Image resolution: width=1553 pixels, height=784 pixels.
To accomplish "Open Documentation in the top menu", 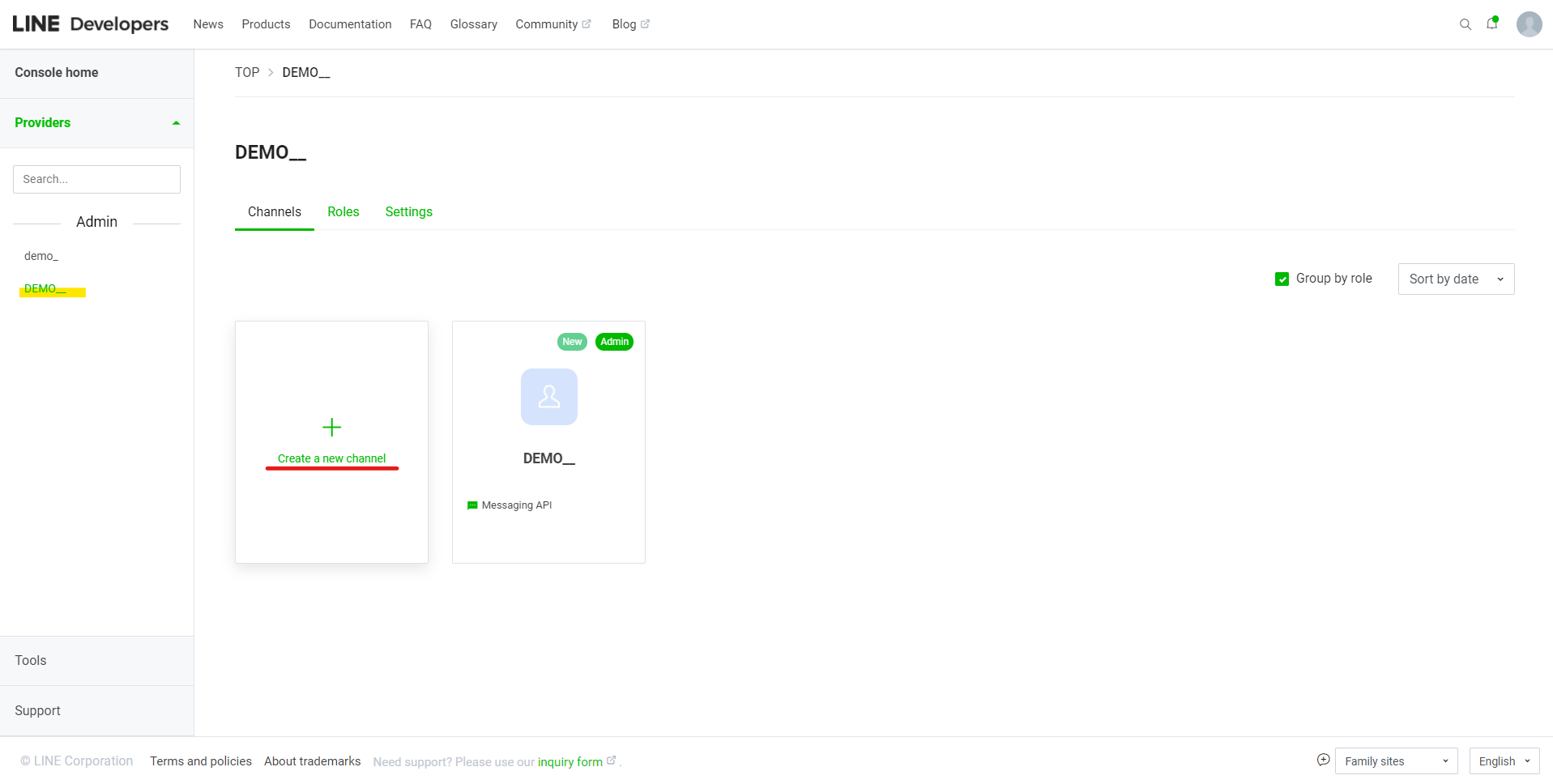I will click(x=350, y=24).
